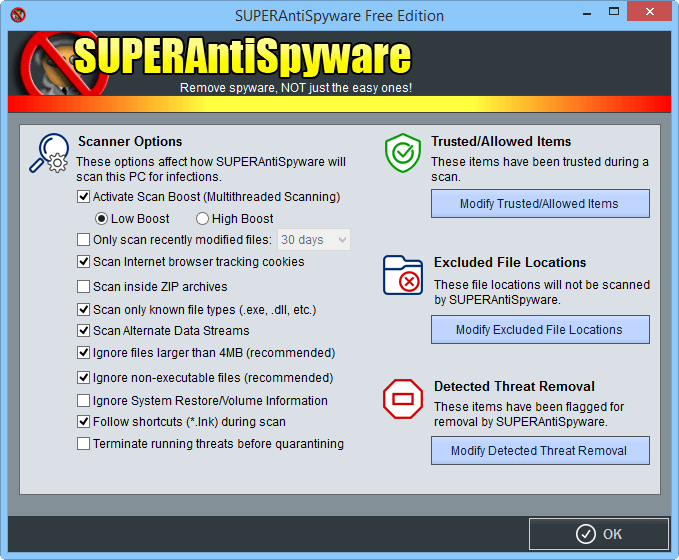Check Ignore System Restore/Volume Information
The image size is (679, 560).
pyautogui.click(x=83, y=401)
